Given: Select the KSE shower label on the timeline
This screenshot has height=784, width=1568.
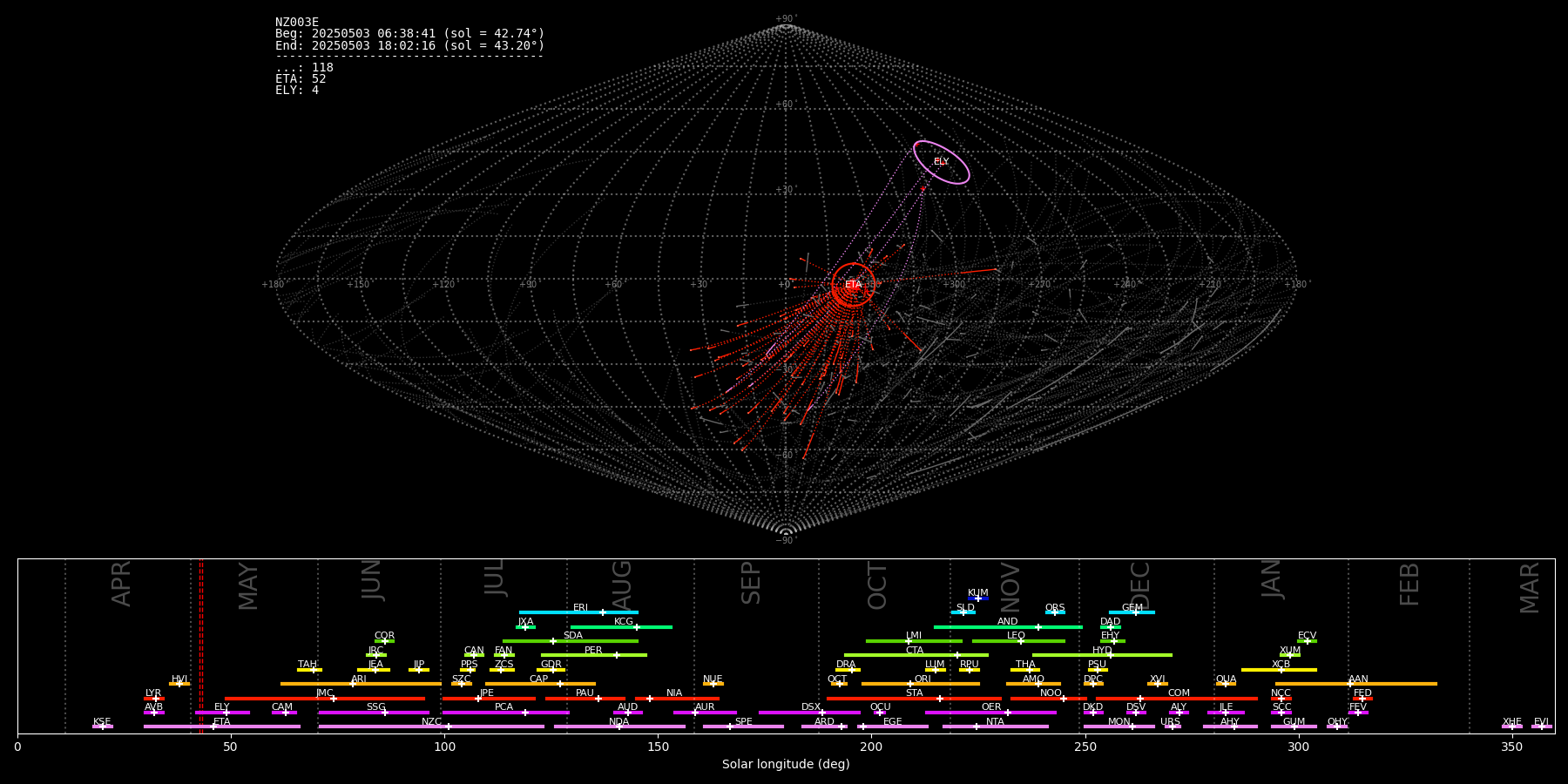Looking at the screenshot, I should click(x=102, y=722).
